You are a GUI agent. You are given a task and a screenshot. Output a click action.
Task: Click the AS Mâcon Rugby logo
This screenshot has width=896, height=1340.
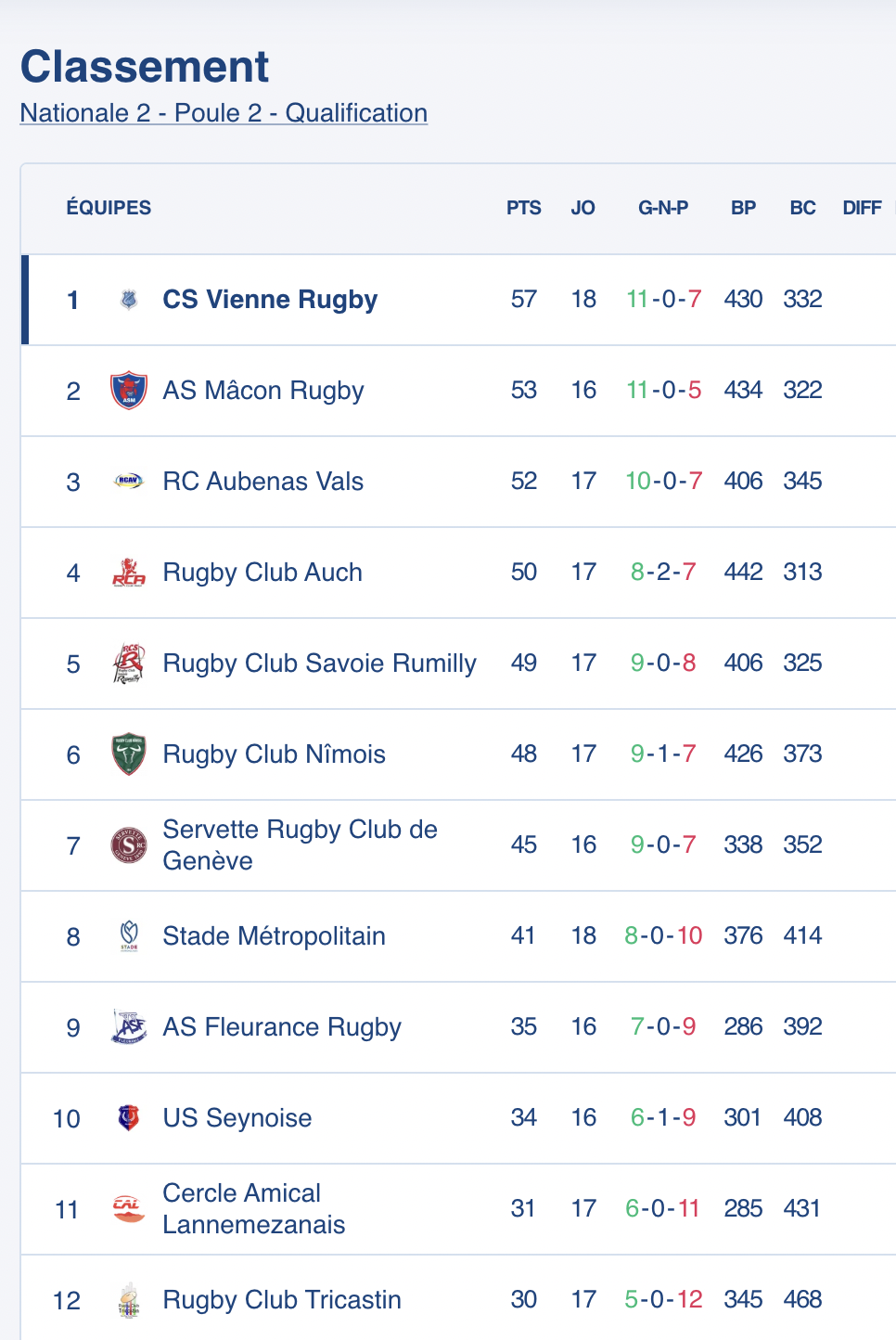(x=129, y=391)
